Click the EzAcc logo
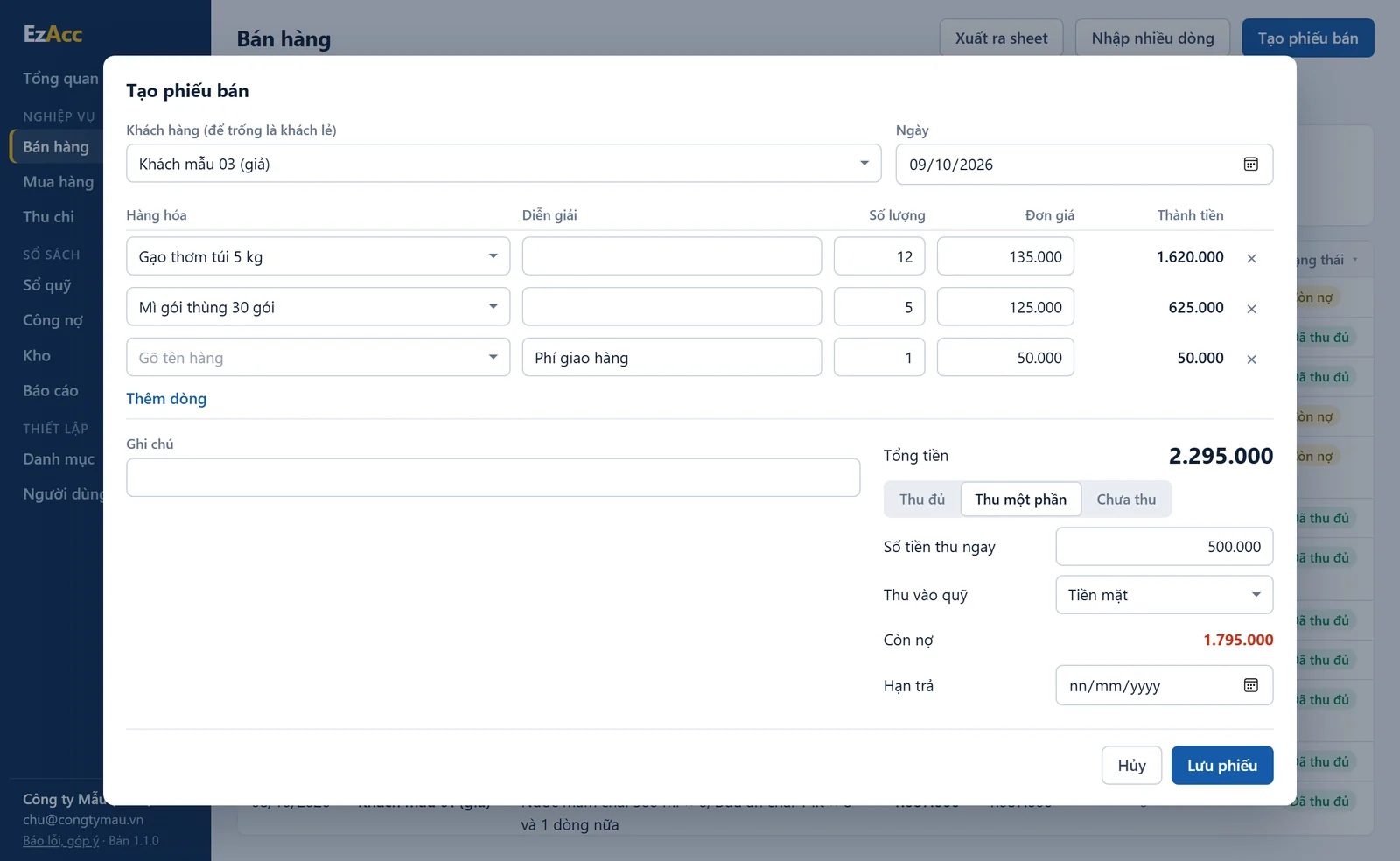The image size is (1400, 861). click(52, 34)
